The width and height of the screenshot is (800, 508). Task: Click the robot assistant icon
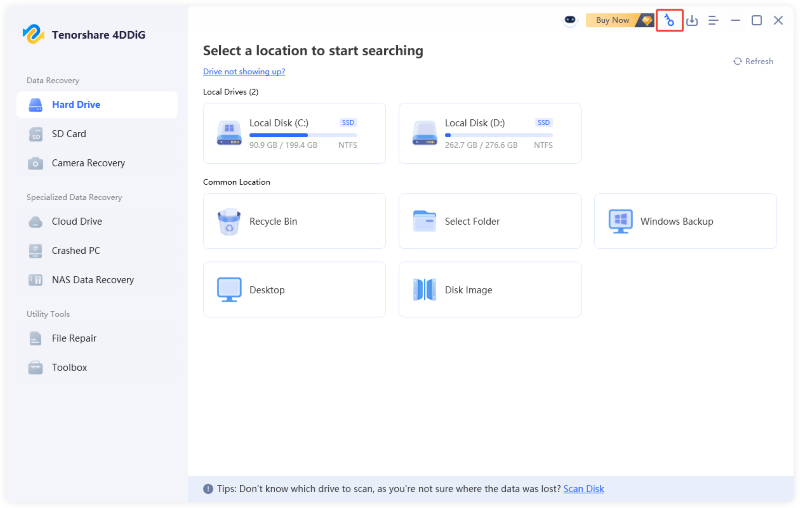pyautogui.click(x=570, y=20)
